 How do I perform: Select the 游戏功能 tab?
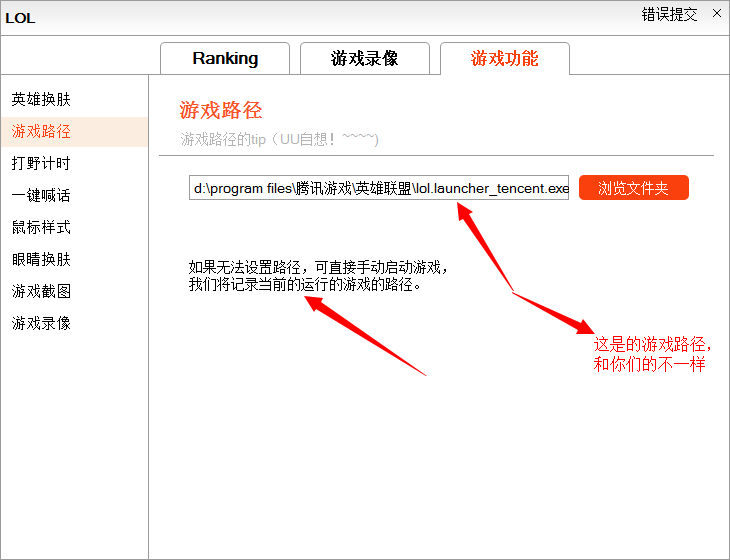tap(504, 59)
